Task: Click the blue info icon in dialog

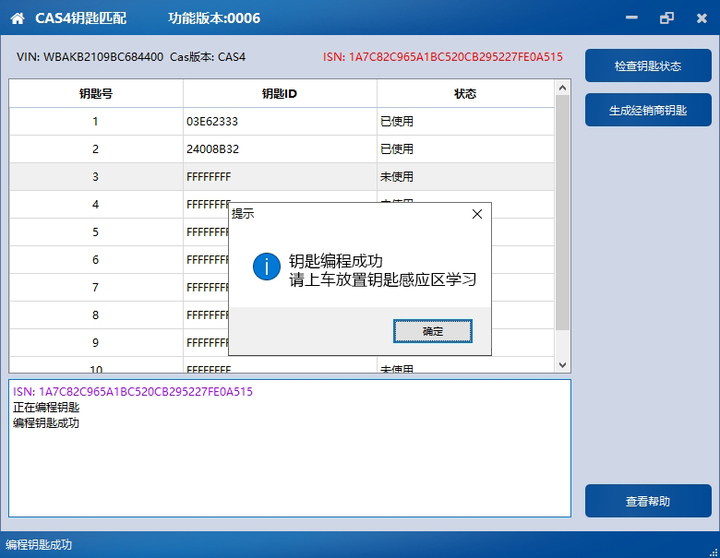Action: (266, 266)
